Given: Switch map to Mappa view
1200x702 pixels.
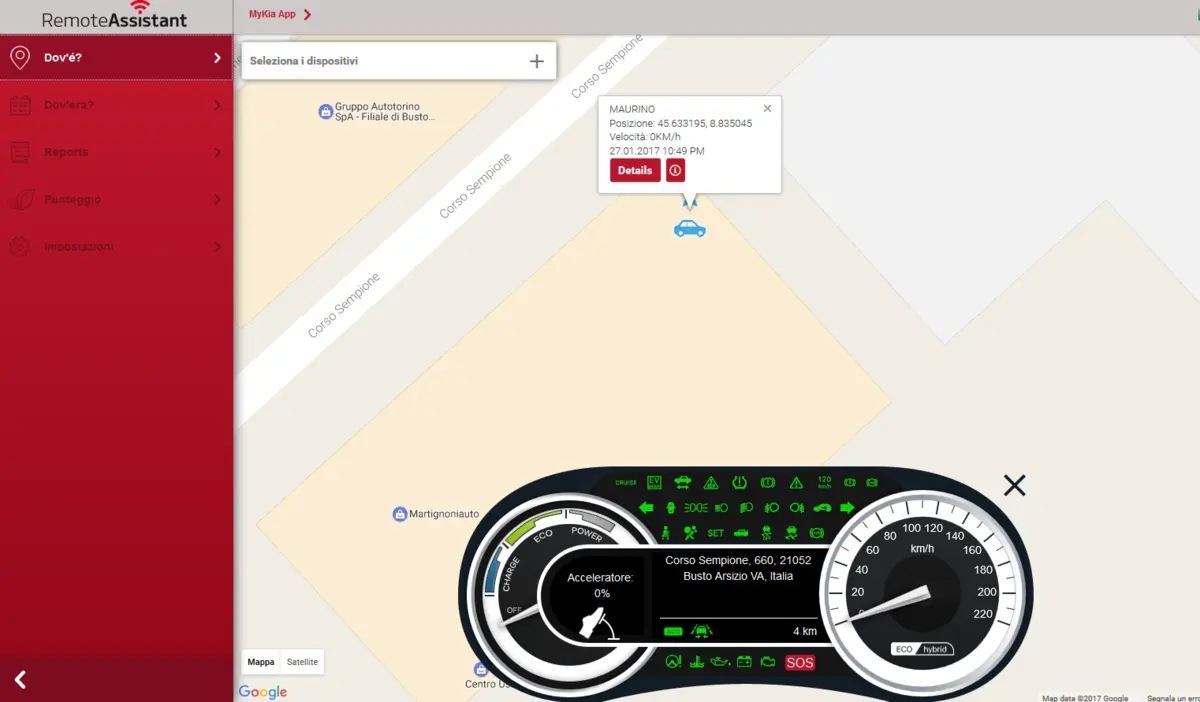Looking at the screenshot, I should pyautogui.click(x=261, y=662).
